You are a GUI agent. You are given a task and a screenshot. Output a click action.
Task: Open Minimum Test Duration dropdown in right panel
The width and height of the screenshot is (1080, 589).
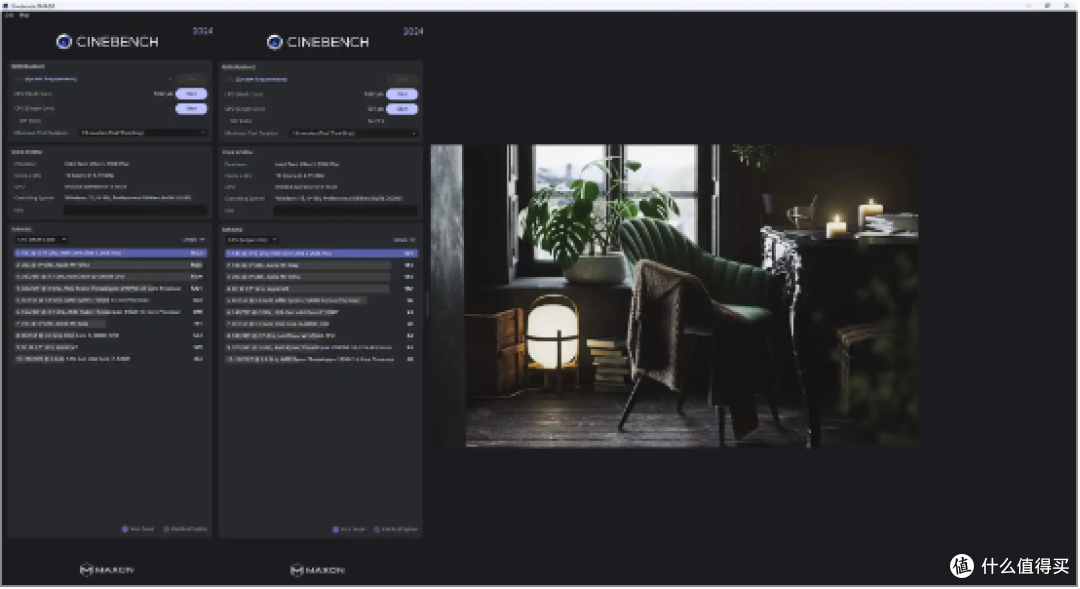pos(353,133)
